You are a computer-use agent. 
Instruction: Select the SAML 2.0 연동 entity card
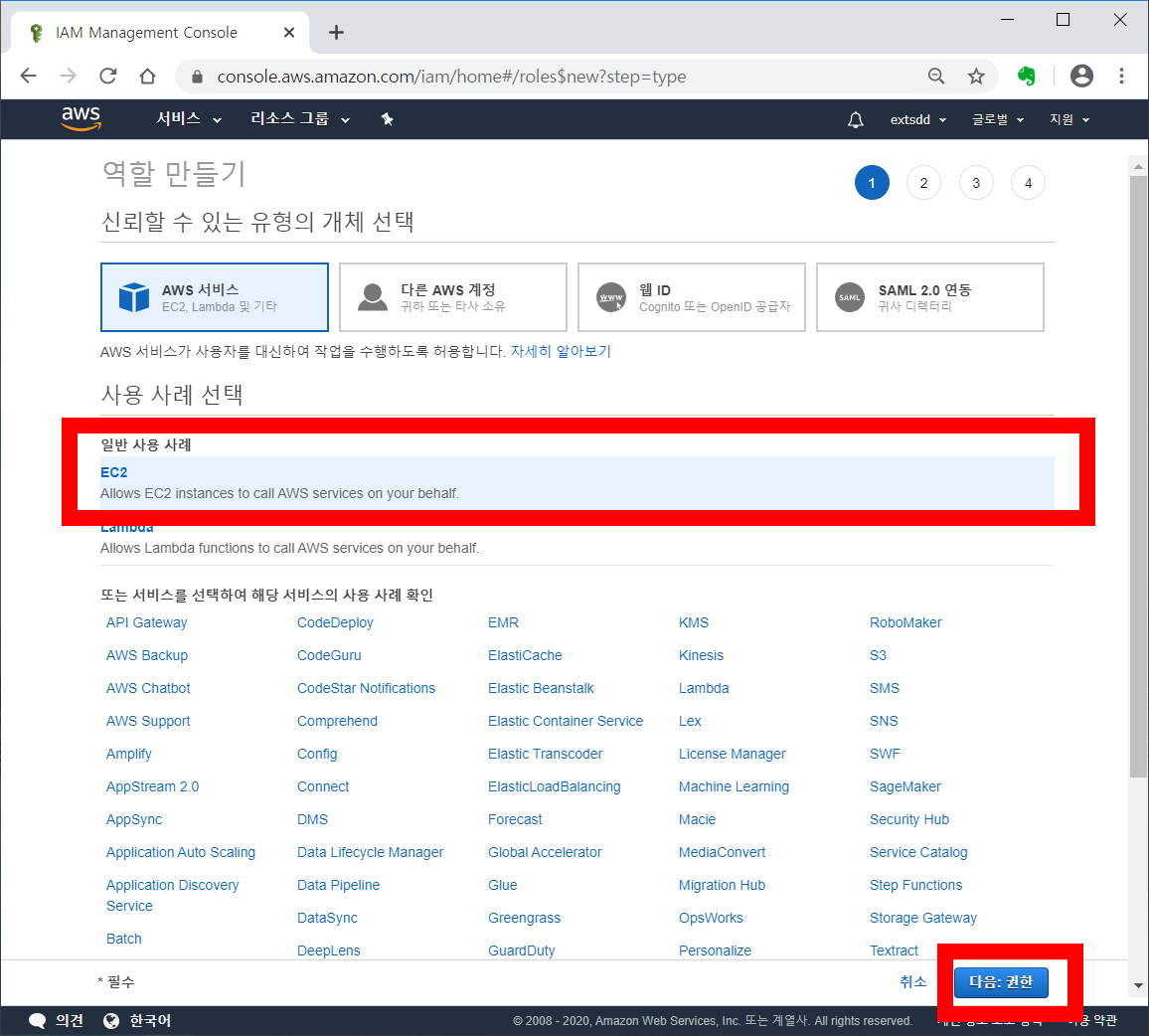pyautogui.click(x=930, y=297)
